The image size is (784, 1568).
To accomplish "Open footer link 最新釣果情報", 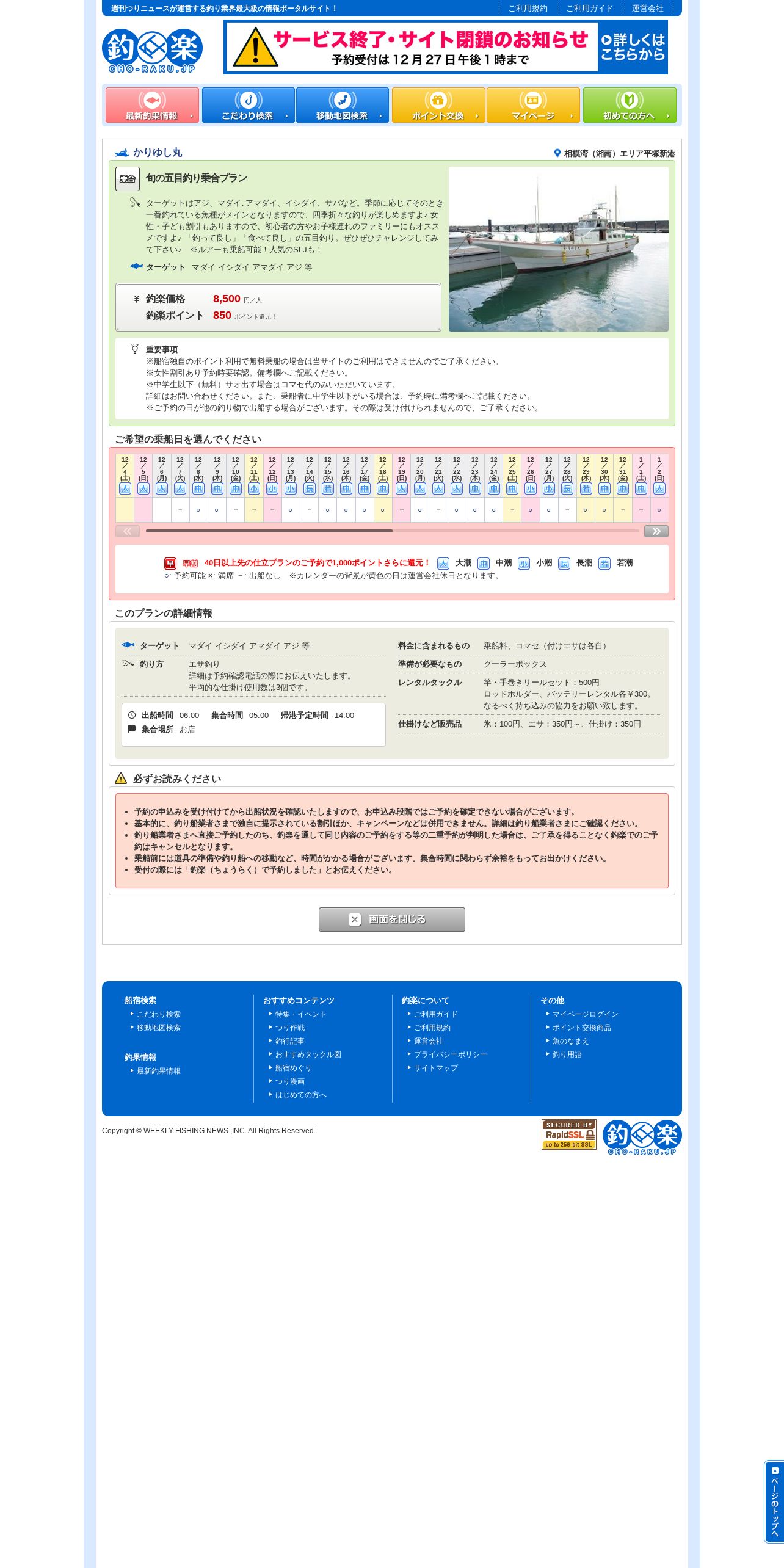I will tap(159, 1071).
